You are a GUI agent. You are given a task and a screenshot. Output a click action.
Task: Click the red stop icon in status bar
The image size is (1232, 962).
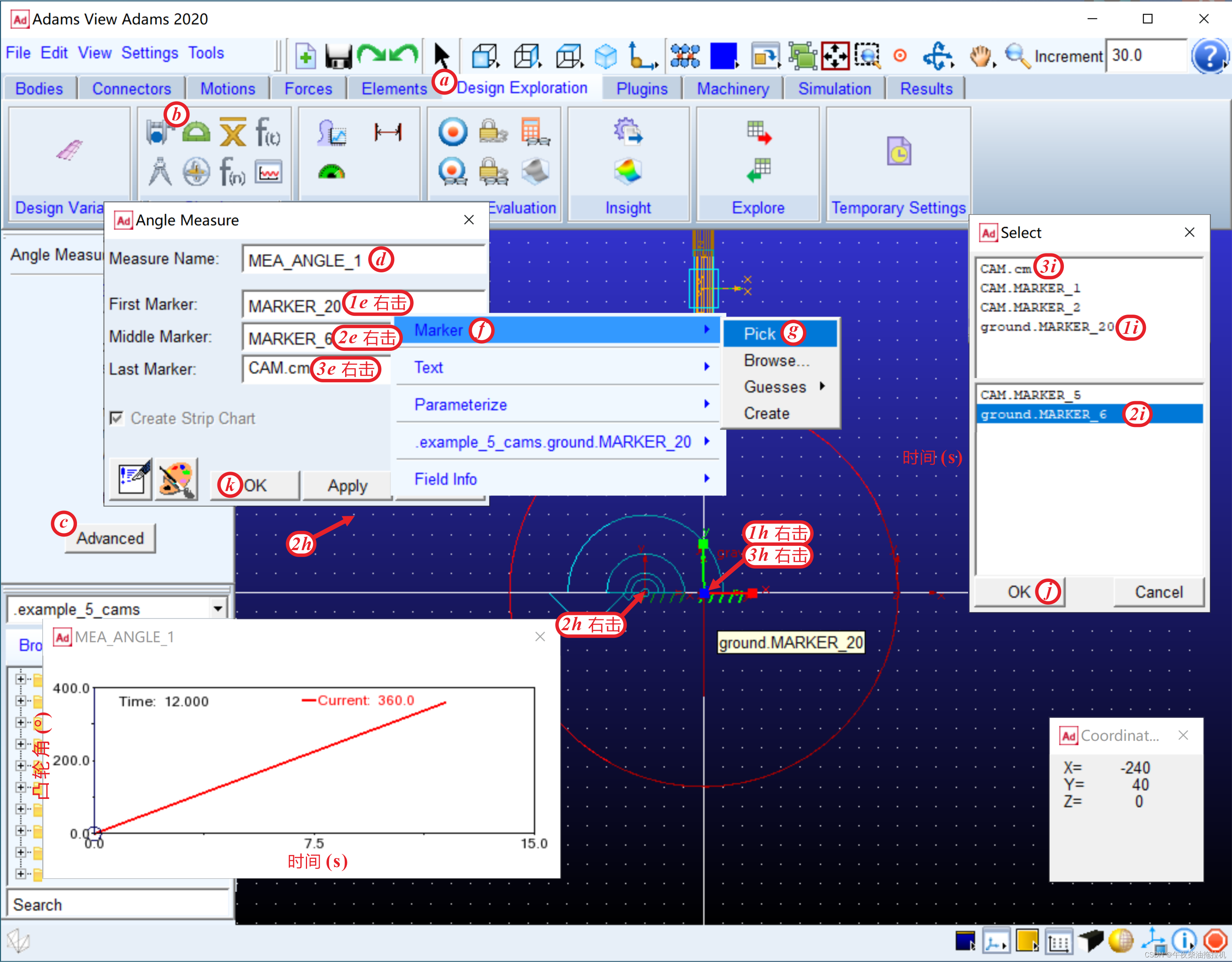coord(1215,940)
